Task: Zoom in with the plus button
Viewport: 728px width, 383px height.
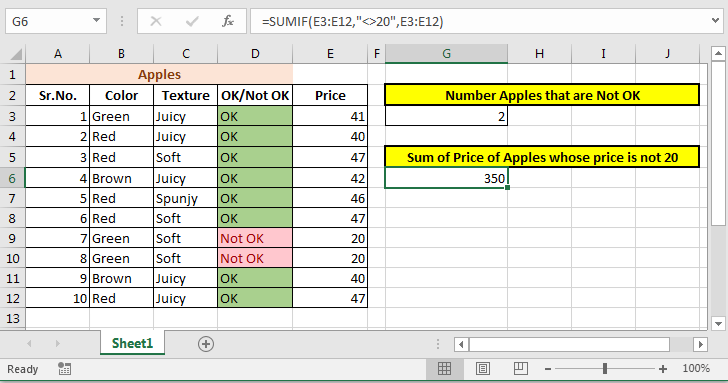Action: click(663, 369)
